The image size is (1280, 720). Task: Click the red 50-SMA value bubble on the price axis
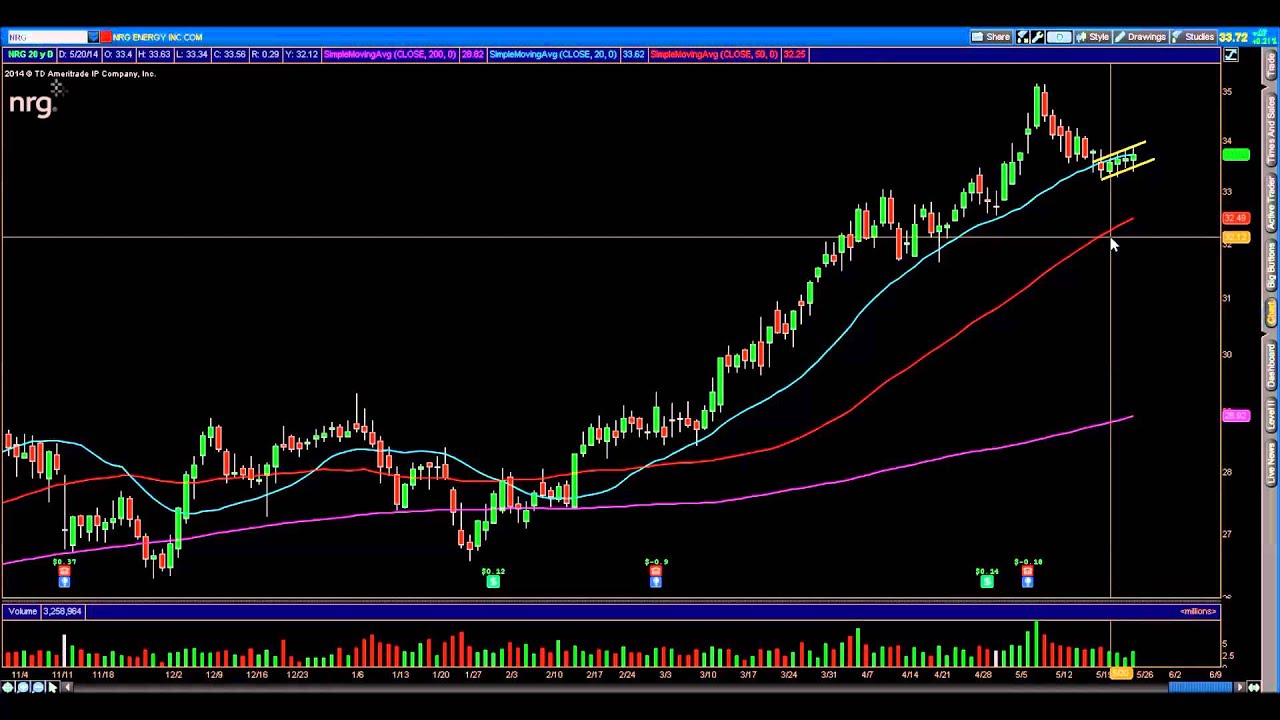(x=1236, y=218)
